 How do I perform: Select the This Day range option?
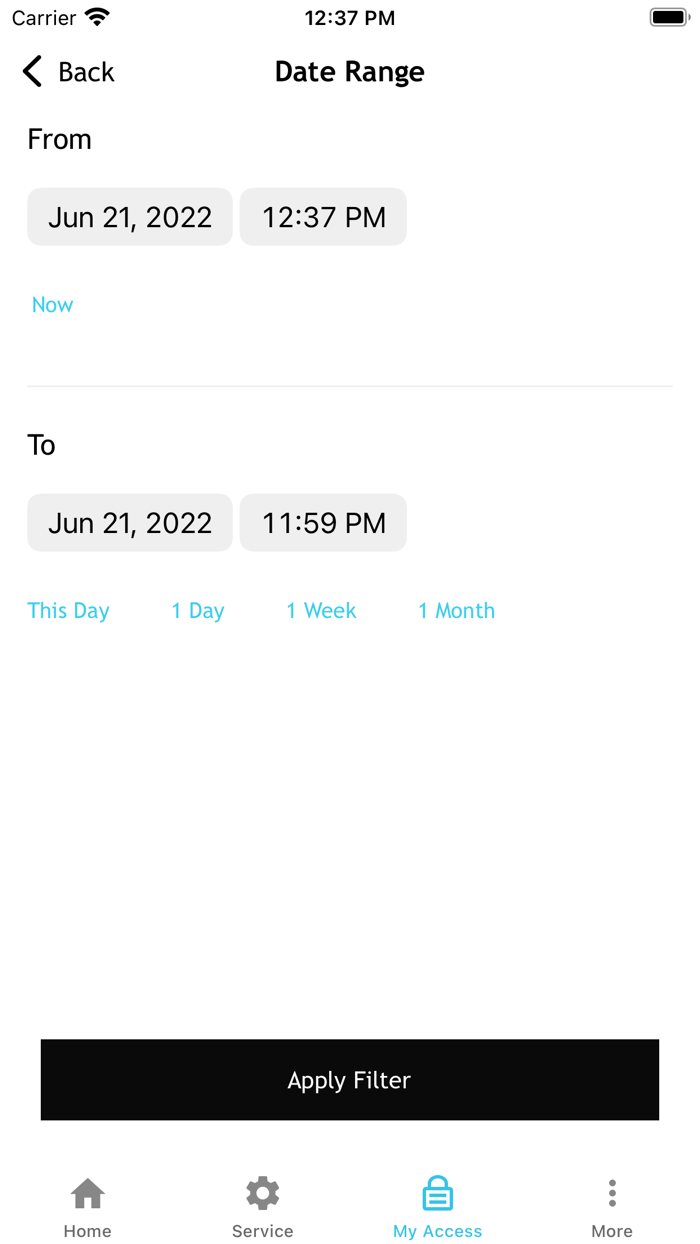(x=68, y=610)
